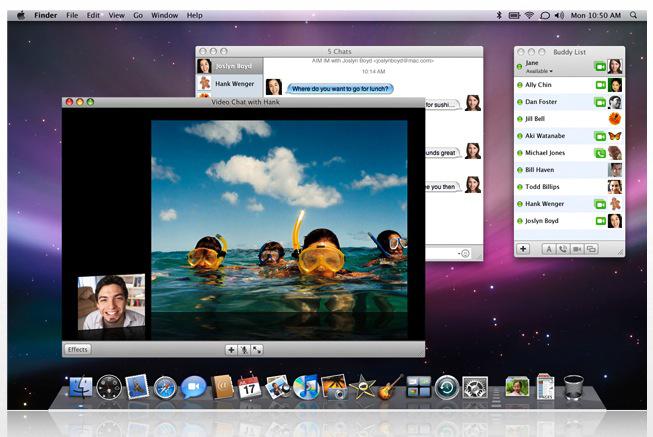This screenshot has height=437, width=653.
Task: Add a participant using plus button in video chat
Action: pos(231,350)
